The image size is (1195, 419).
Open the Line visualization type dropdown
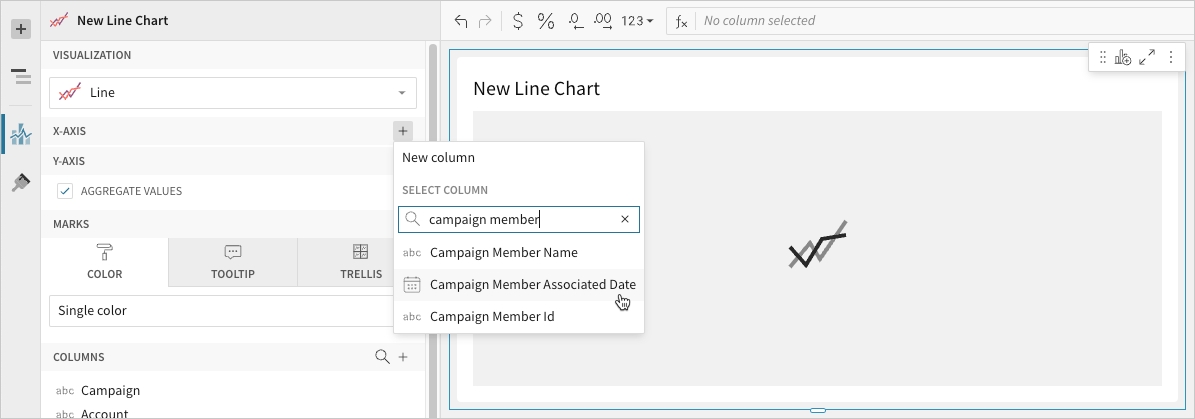pos(233,93)
